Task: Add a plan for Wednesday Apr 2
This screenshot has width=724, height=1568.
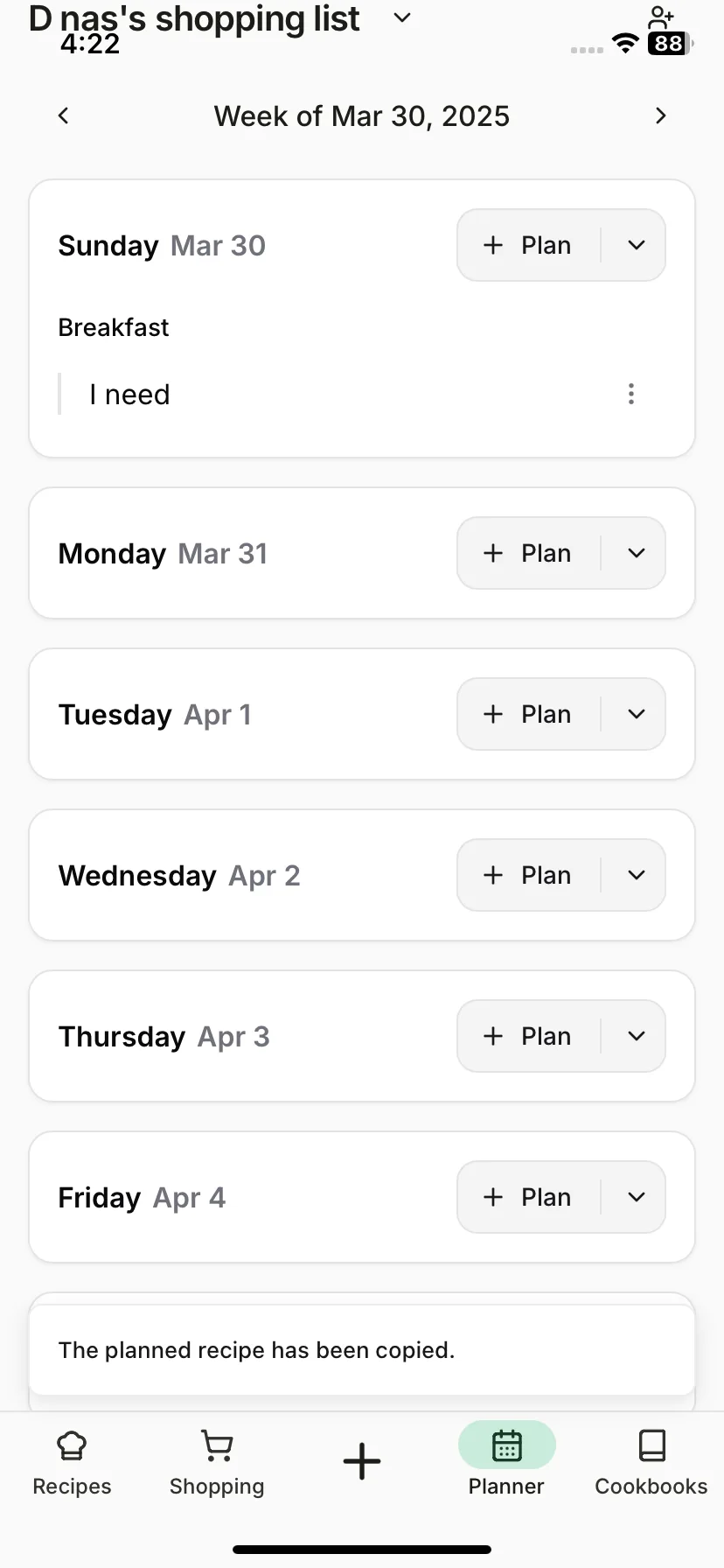Action: (x=528, y=875)
